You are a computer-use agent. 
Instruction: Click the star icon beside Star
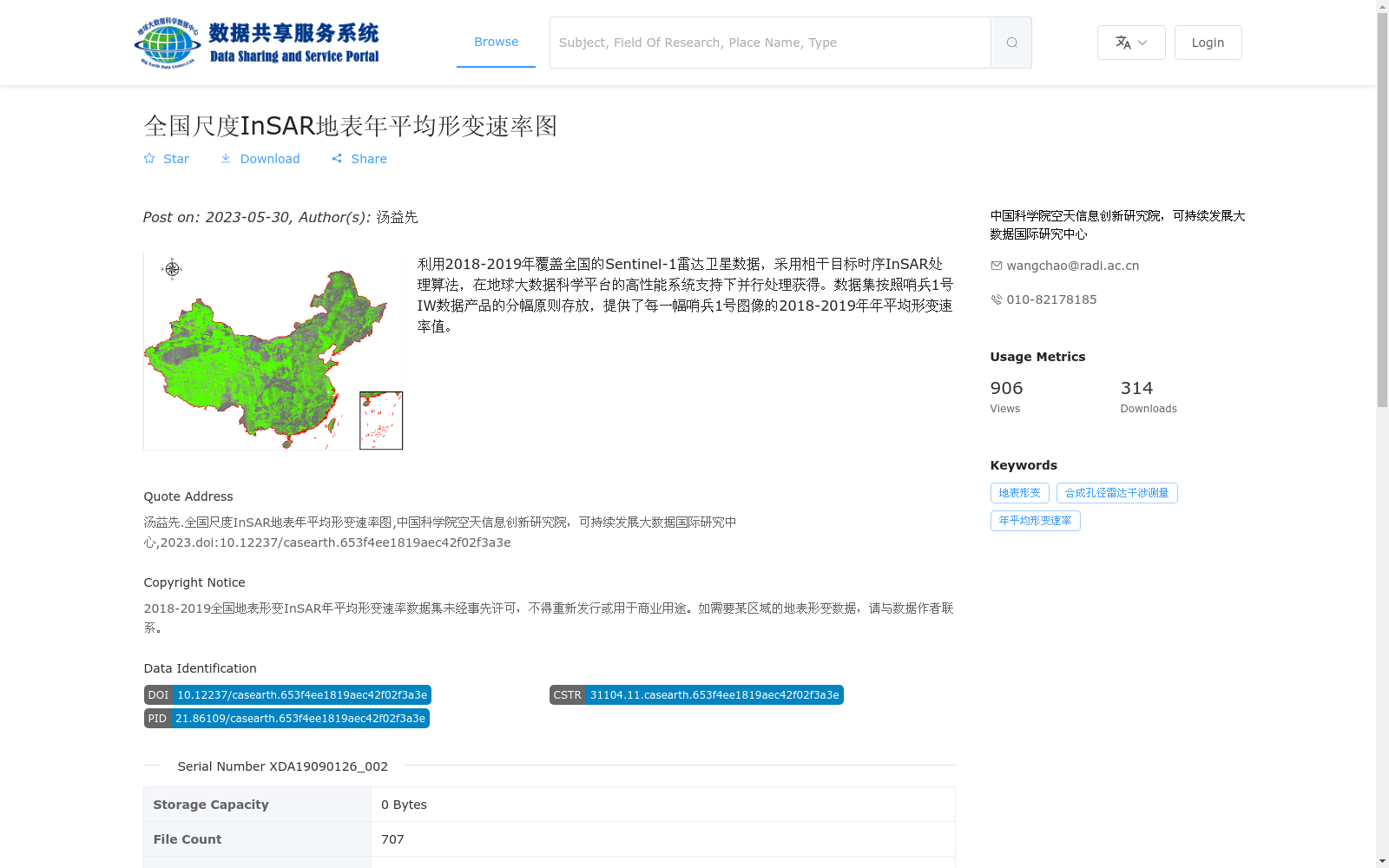(149, 158)
